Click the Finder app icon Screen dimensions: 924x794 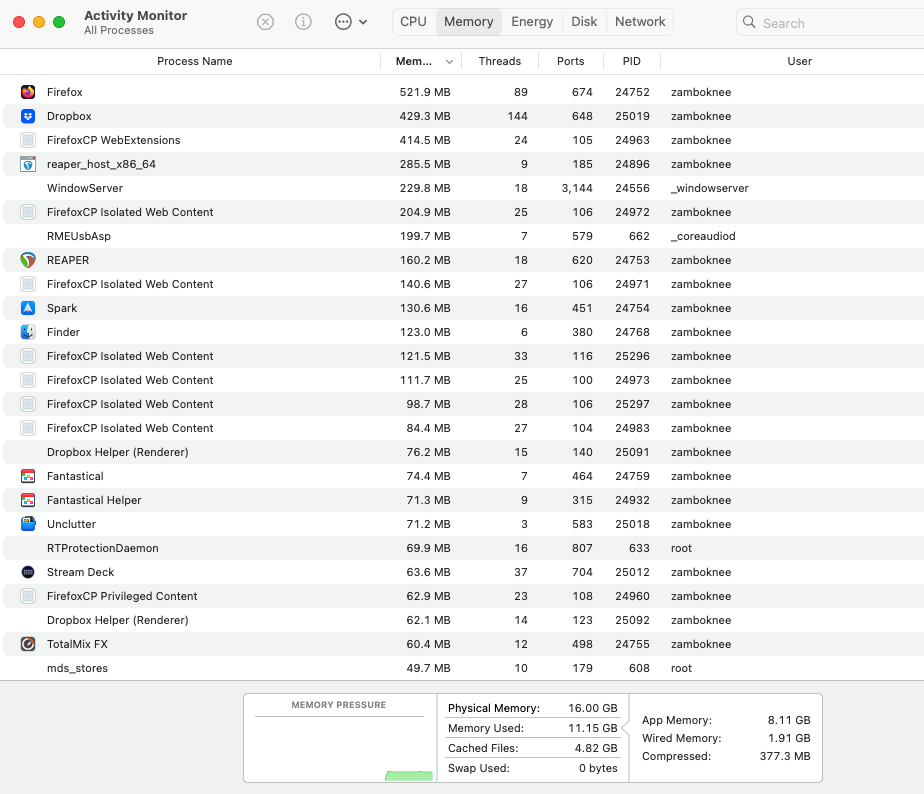(x=28, y=332)
